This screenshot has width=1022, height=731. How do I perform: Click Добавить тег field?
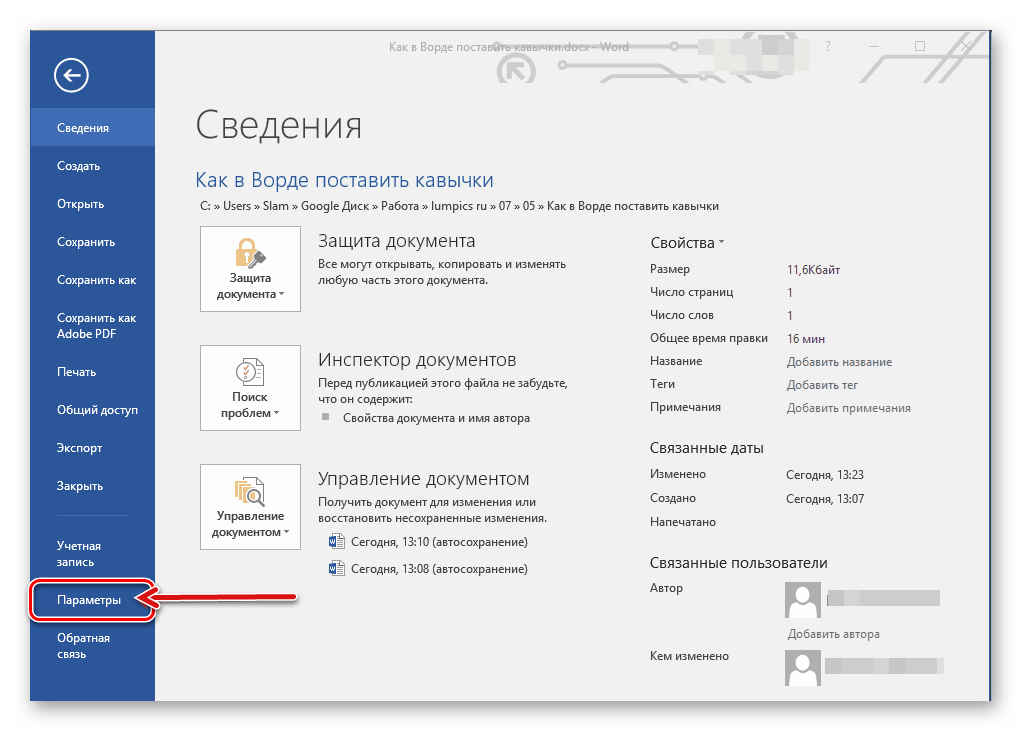pyautogui.click(x=822, y=385)
